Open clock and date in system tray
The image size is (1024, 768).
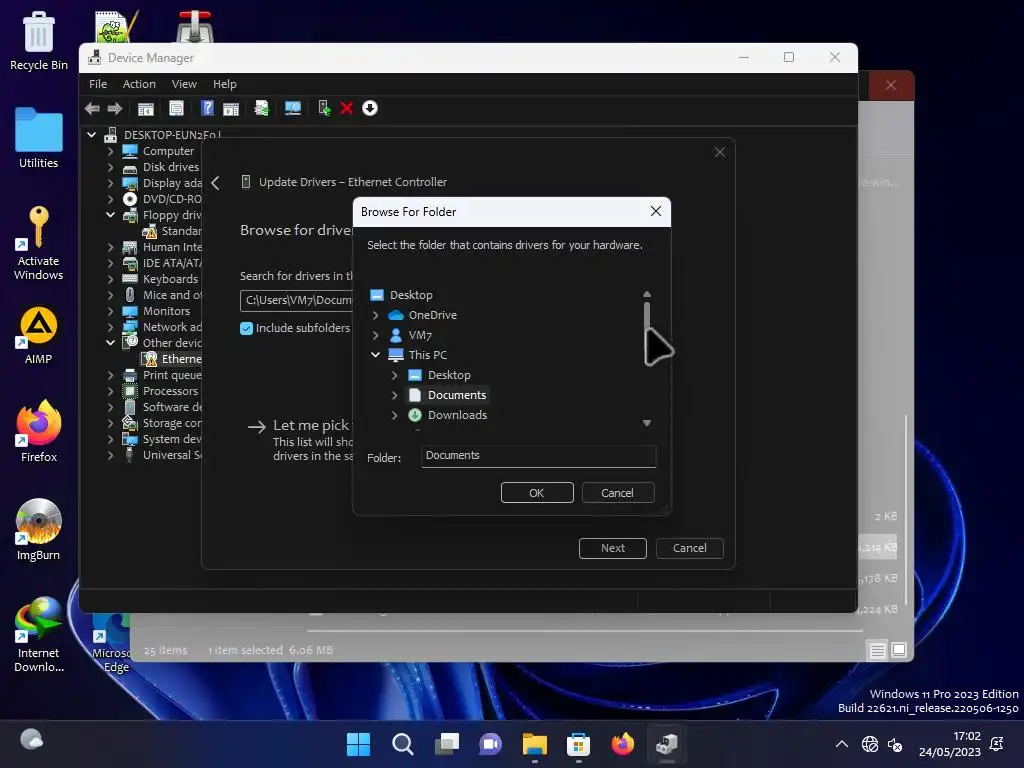(950, 744)
